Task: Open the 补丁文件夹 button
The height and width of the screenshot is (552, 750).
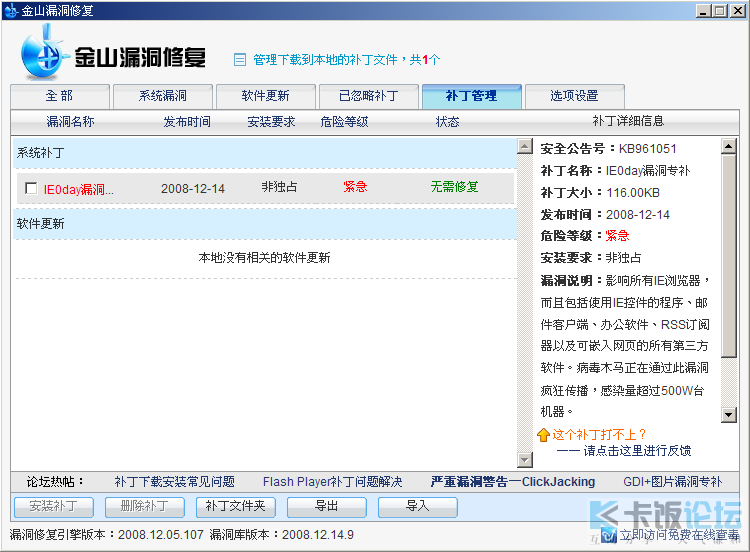Action: pyautogui.click(x=235, y=507)
